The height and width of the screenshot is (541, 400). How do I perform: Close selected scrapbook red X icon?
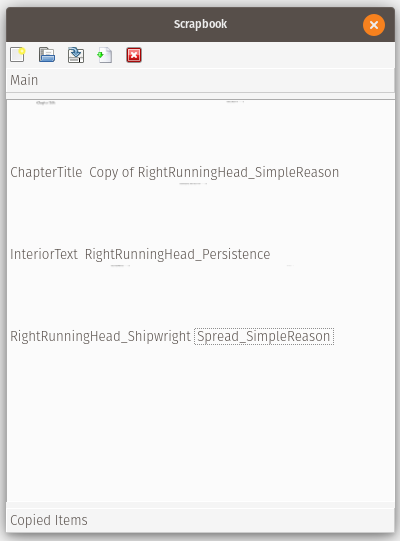(134, 55)
